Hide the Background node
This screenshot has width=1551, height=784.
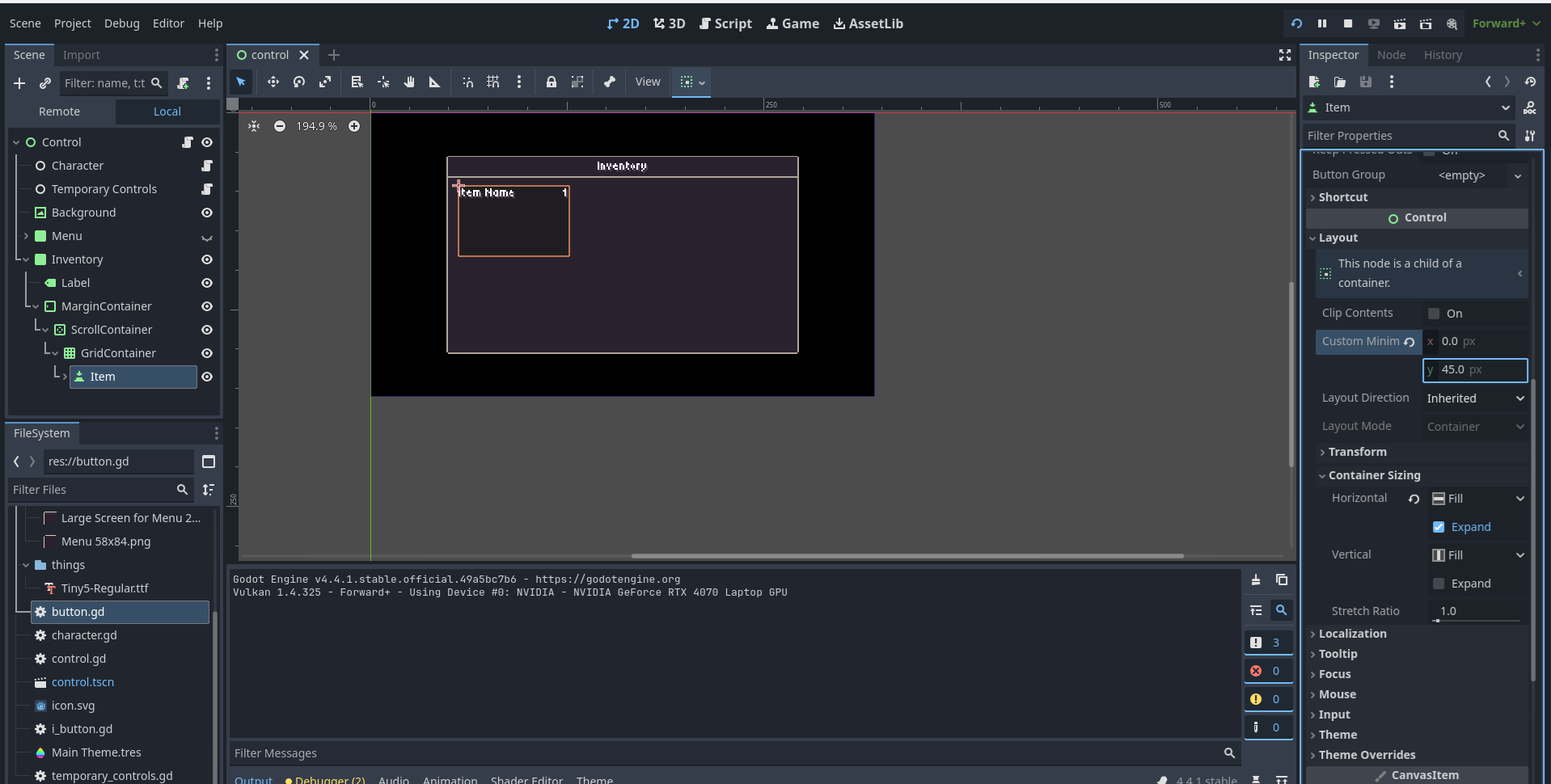click(x=207, y=213)
